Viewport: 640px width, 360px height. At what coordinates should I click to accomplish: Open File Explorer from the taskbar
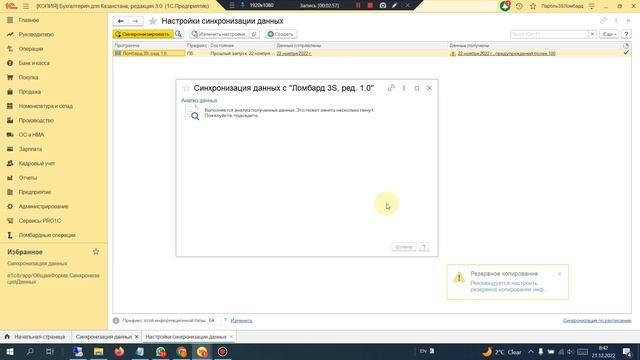coord(98,352)
